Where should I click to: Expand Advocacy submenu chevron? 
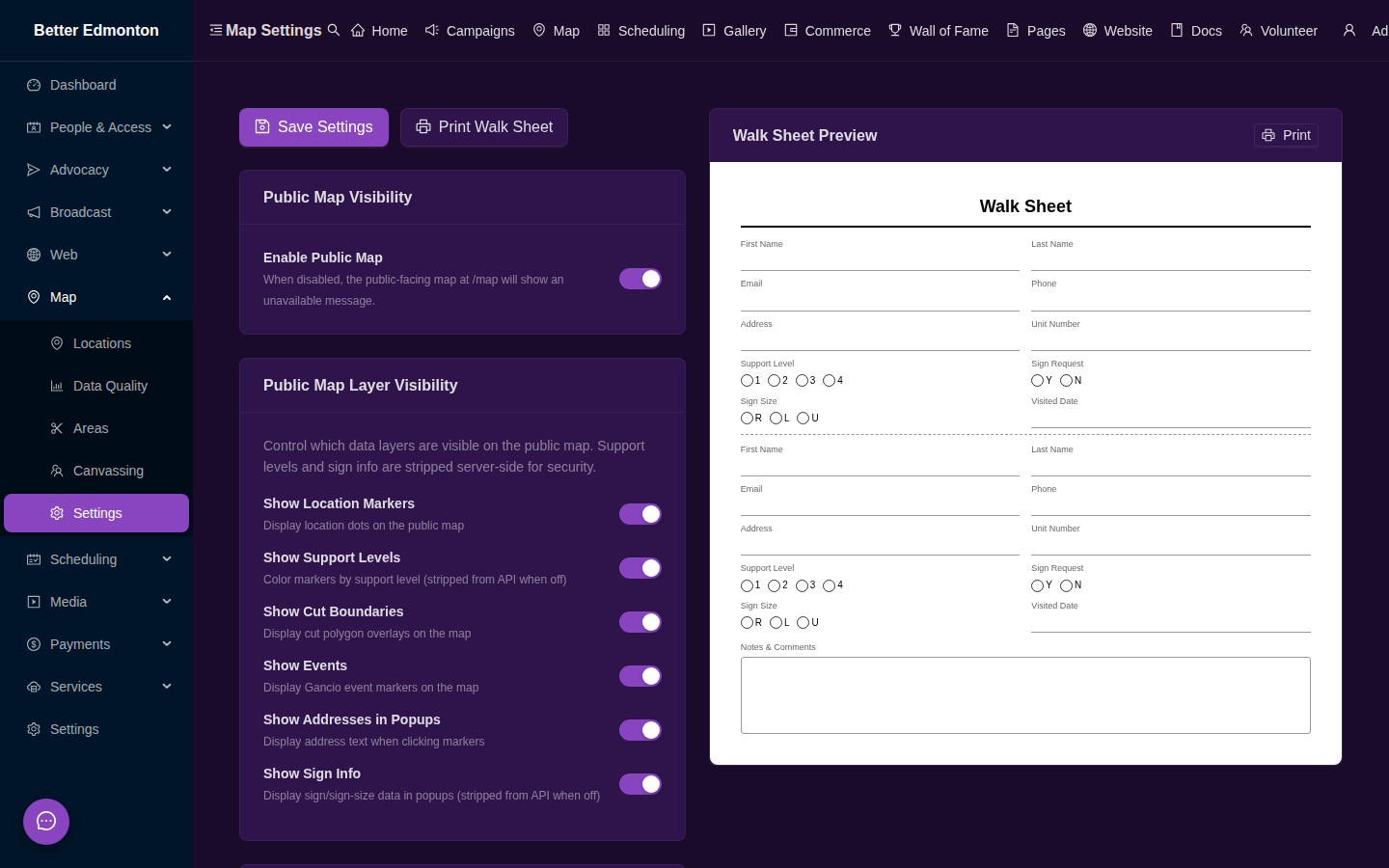[x=167, y=169]
